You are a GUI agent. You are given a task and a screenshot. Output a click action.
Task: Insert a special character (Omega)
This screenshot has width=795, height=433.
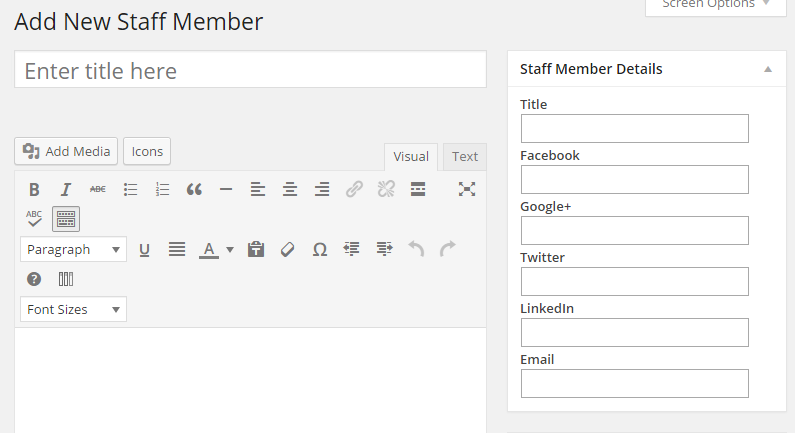[x=320, y=249]
